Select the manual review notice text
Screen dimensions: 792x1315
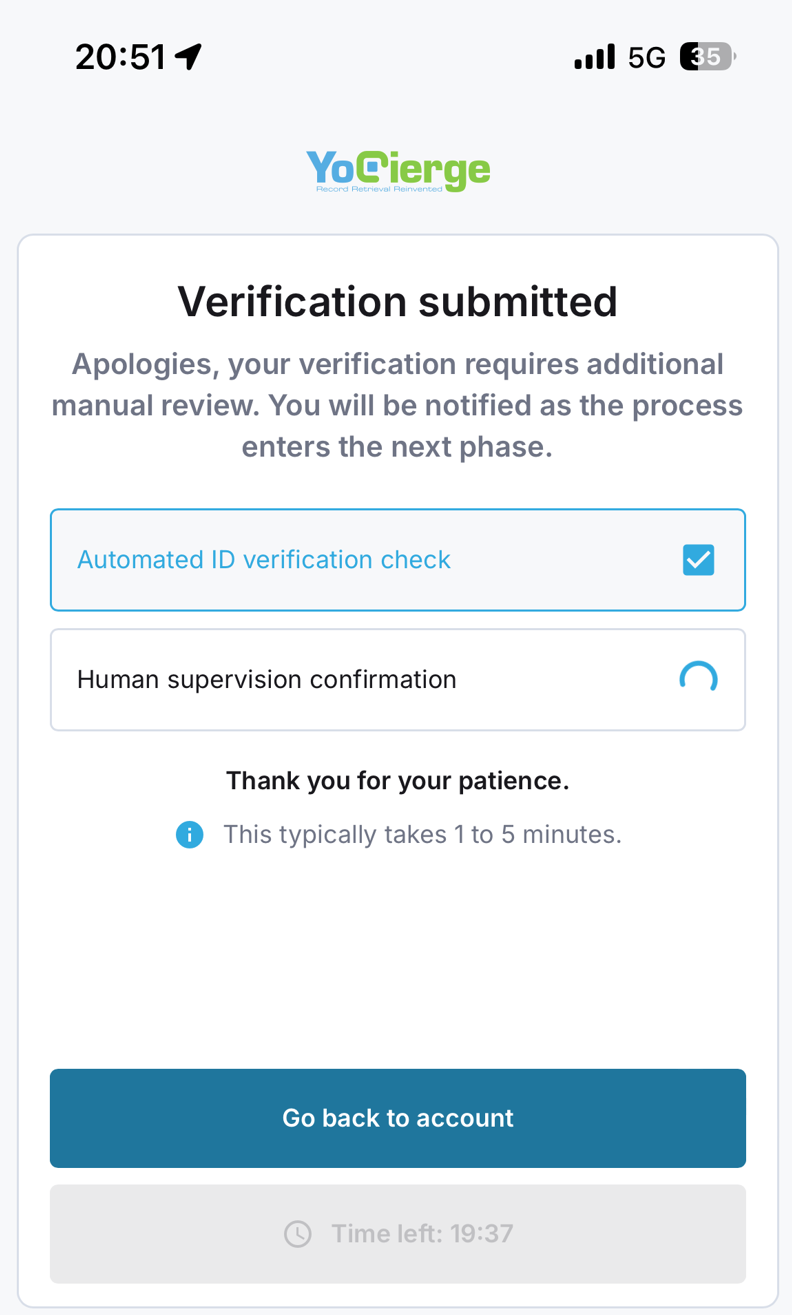click(x=397, y=405)
